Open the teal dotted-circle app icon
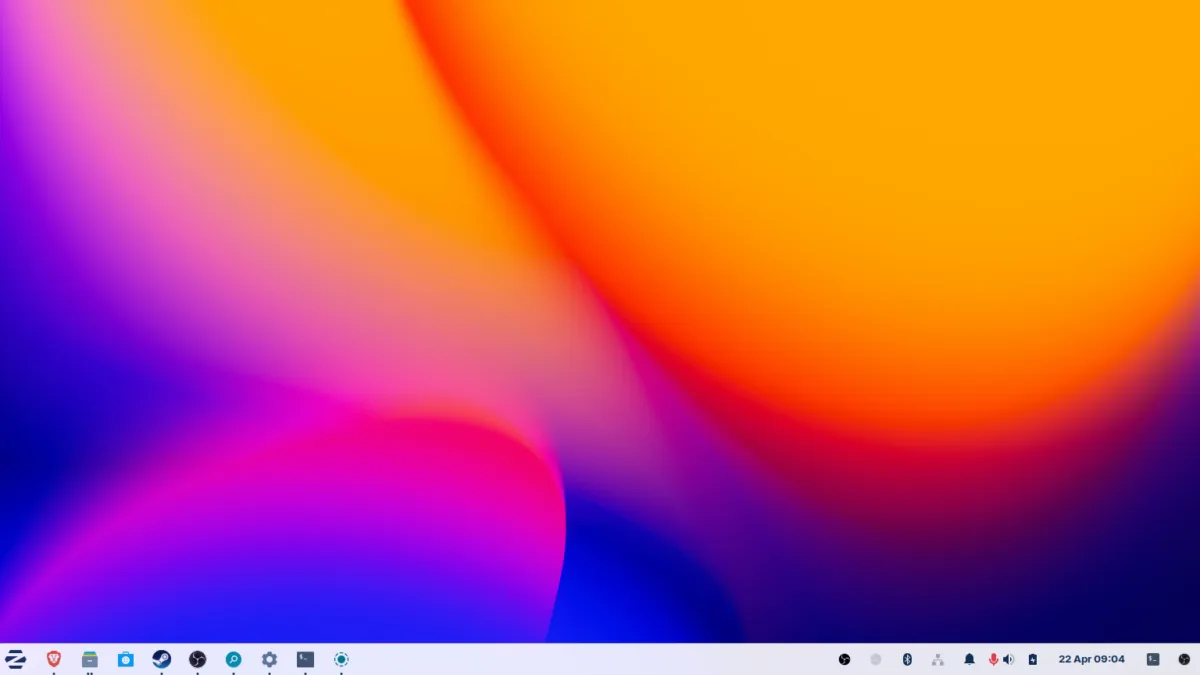The height and width of the screenshot is (675, 1200). (x=341, y=659)
